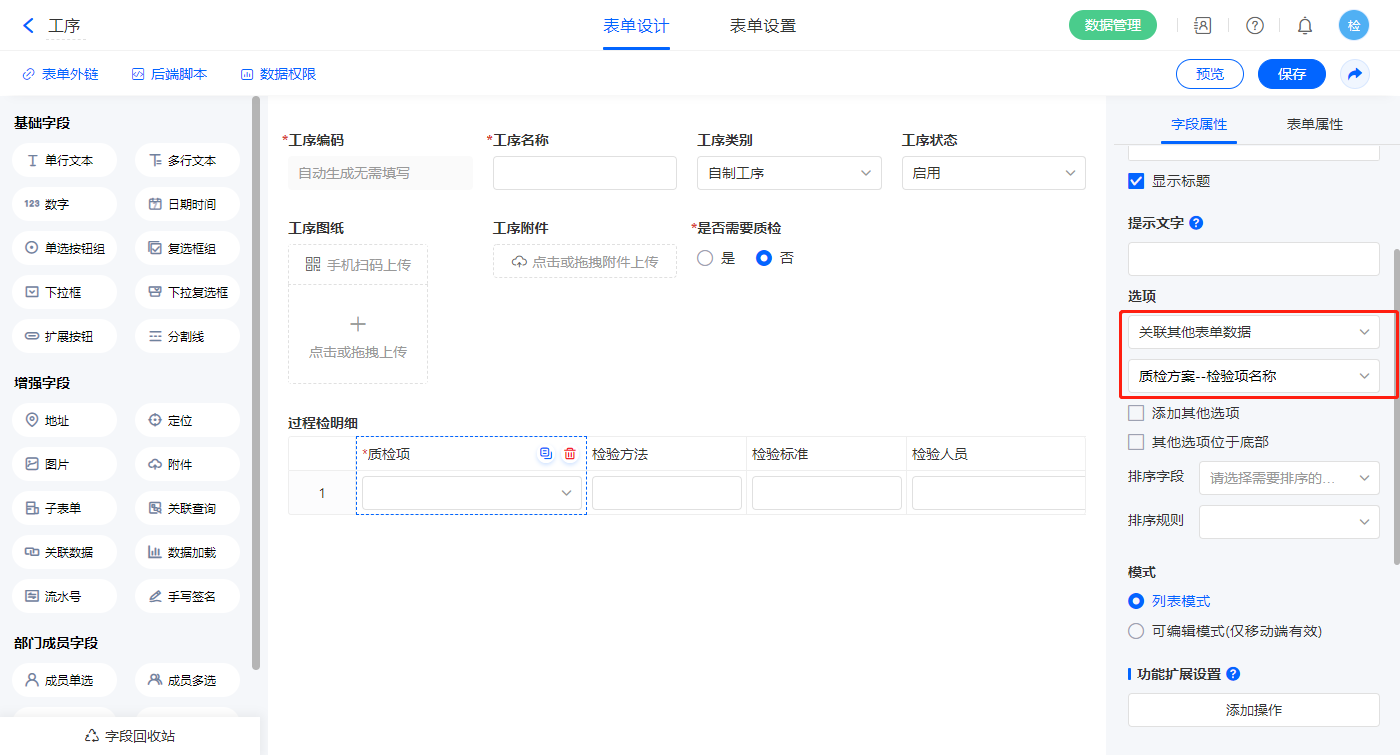This screenshot has height=755, width=1400.
Task: Open the 排序规则 dropdown
Action: coord(1288,521)
